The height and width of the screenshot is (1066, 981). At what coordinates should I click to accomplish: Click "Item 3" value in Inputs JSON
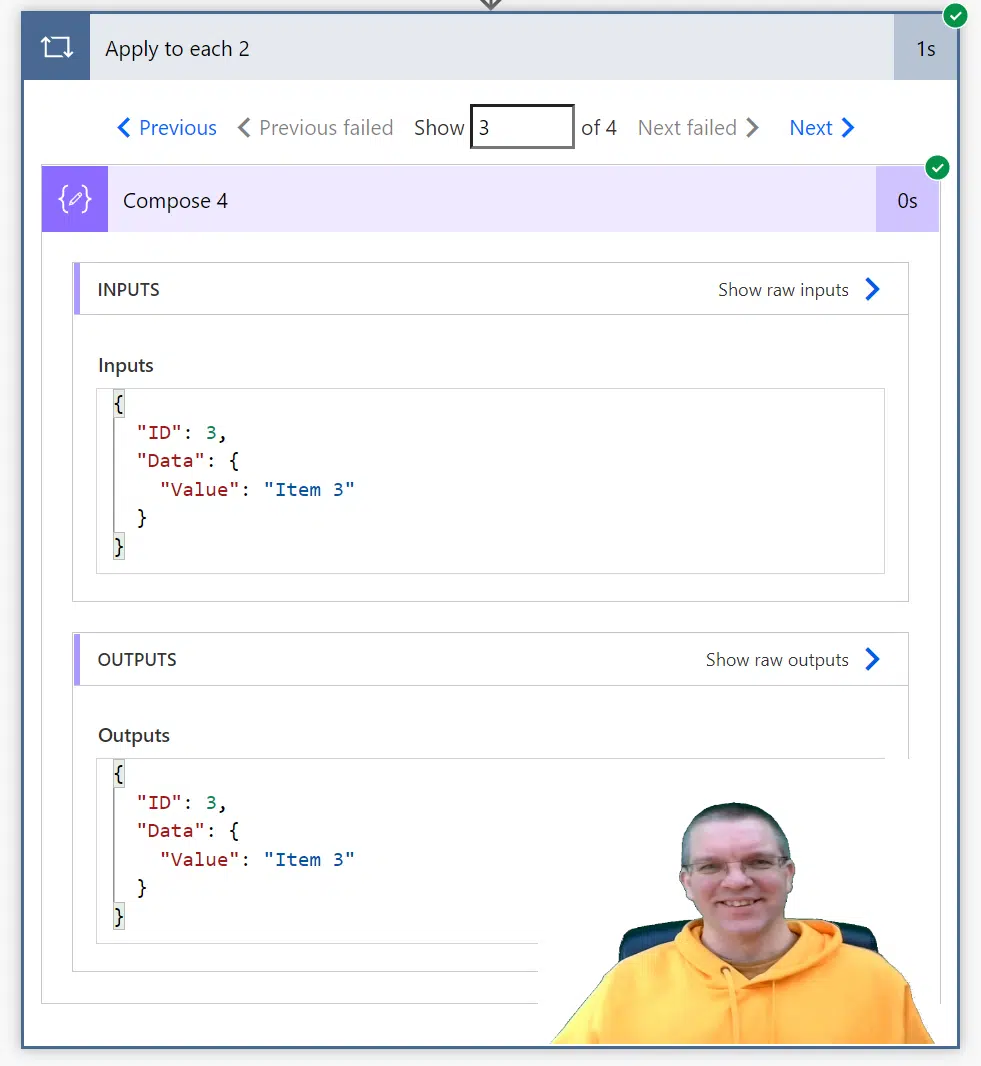click(309, 489)
